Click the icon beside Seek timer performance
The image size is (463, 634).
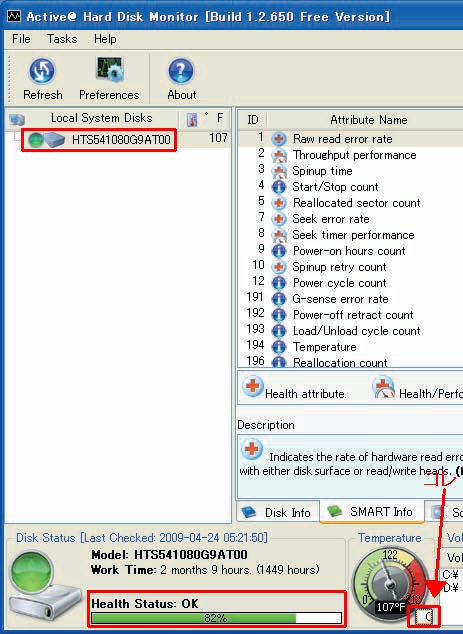[279, 235]
